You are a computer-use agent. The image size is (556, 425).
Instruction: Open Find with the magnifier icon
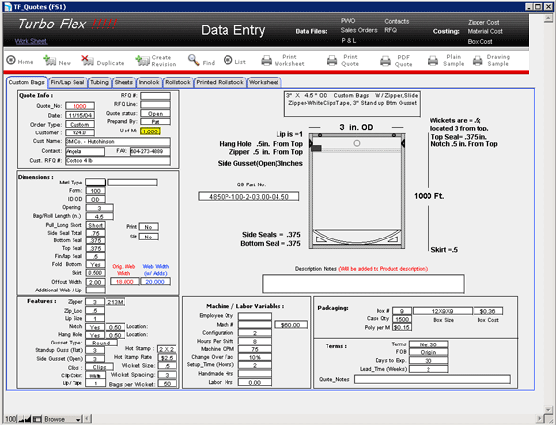point(194,60)
